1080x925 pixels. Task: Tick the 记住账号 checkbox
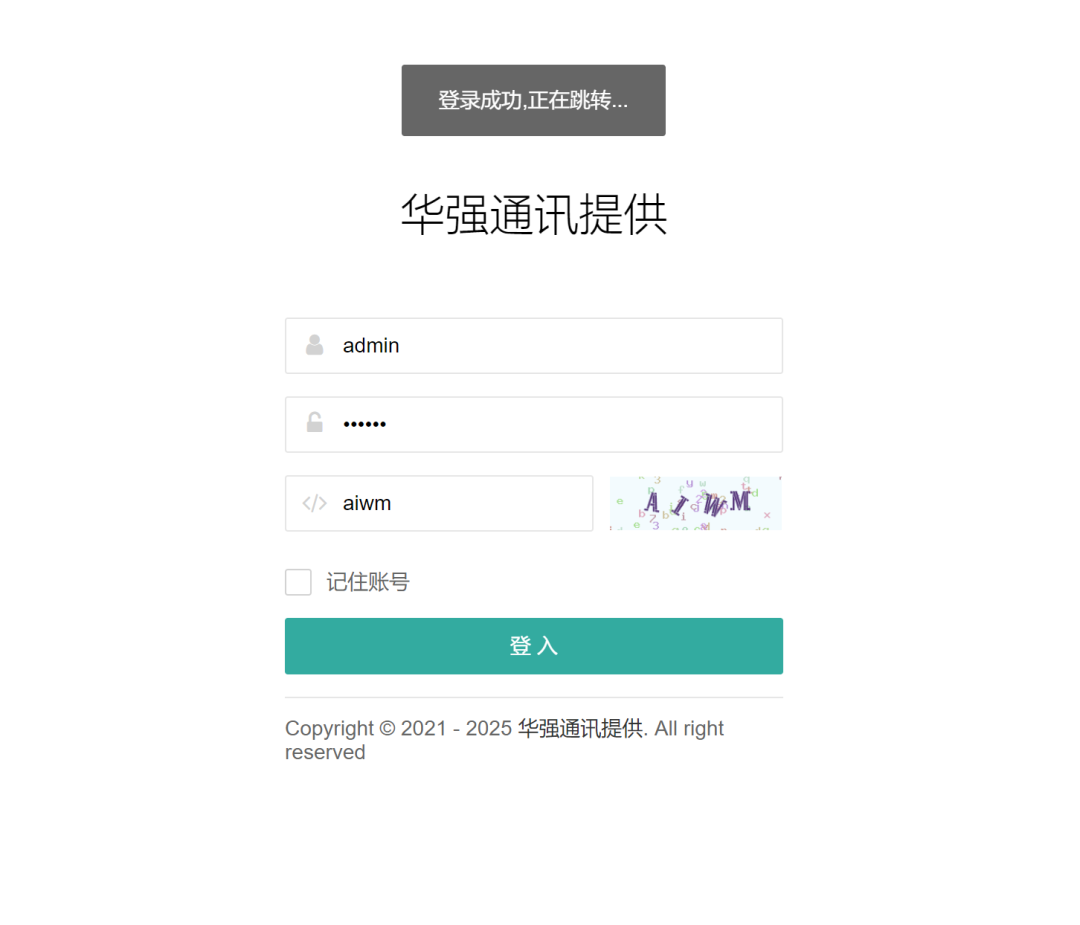(298, 582)
